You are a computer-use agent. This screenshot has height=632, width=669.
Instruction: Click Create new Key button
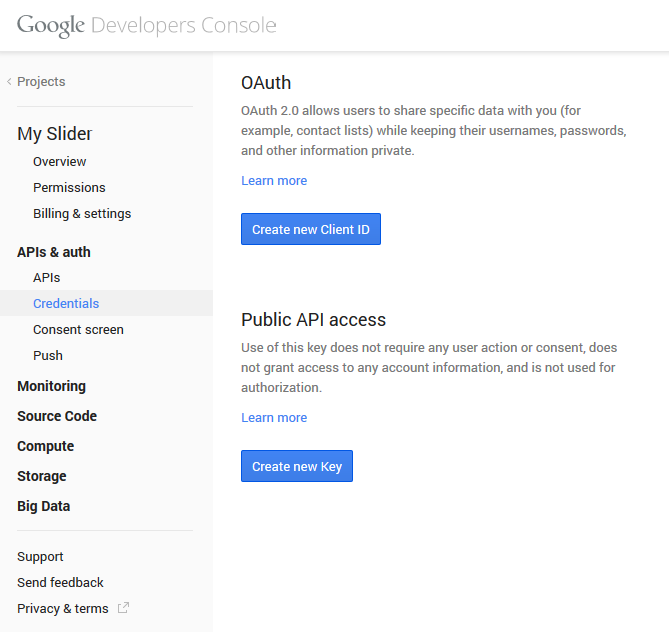[297, 466]
